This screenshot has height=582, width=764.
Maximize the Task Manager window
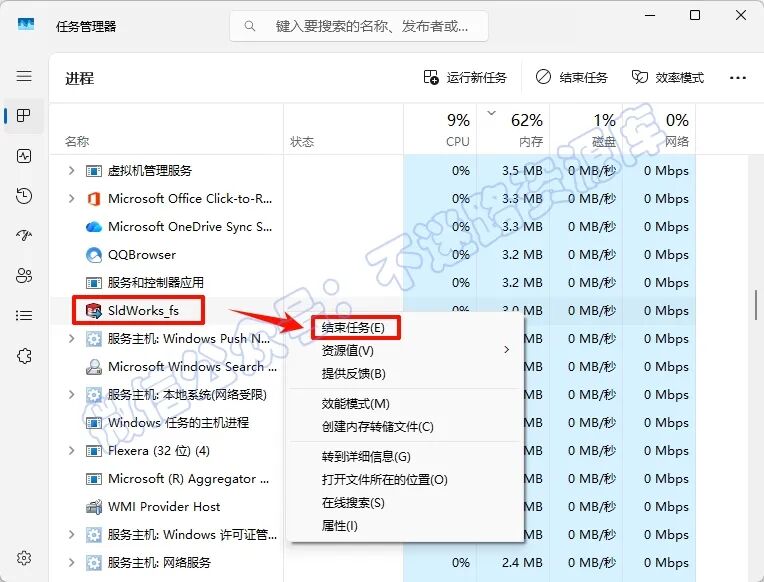(695, 15)
